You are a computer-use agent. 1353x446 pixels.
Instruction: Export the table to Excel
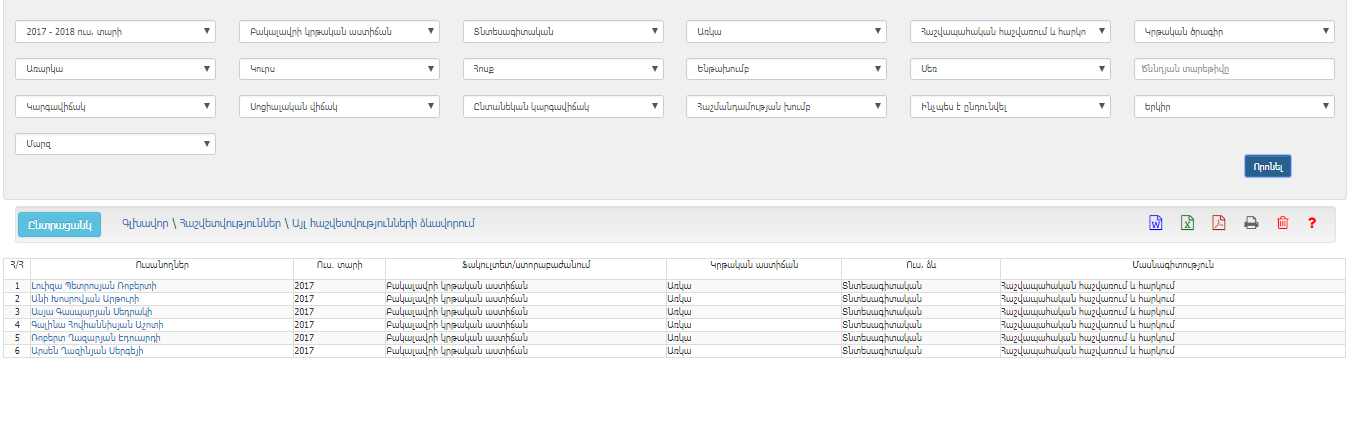click(1187, 223)
